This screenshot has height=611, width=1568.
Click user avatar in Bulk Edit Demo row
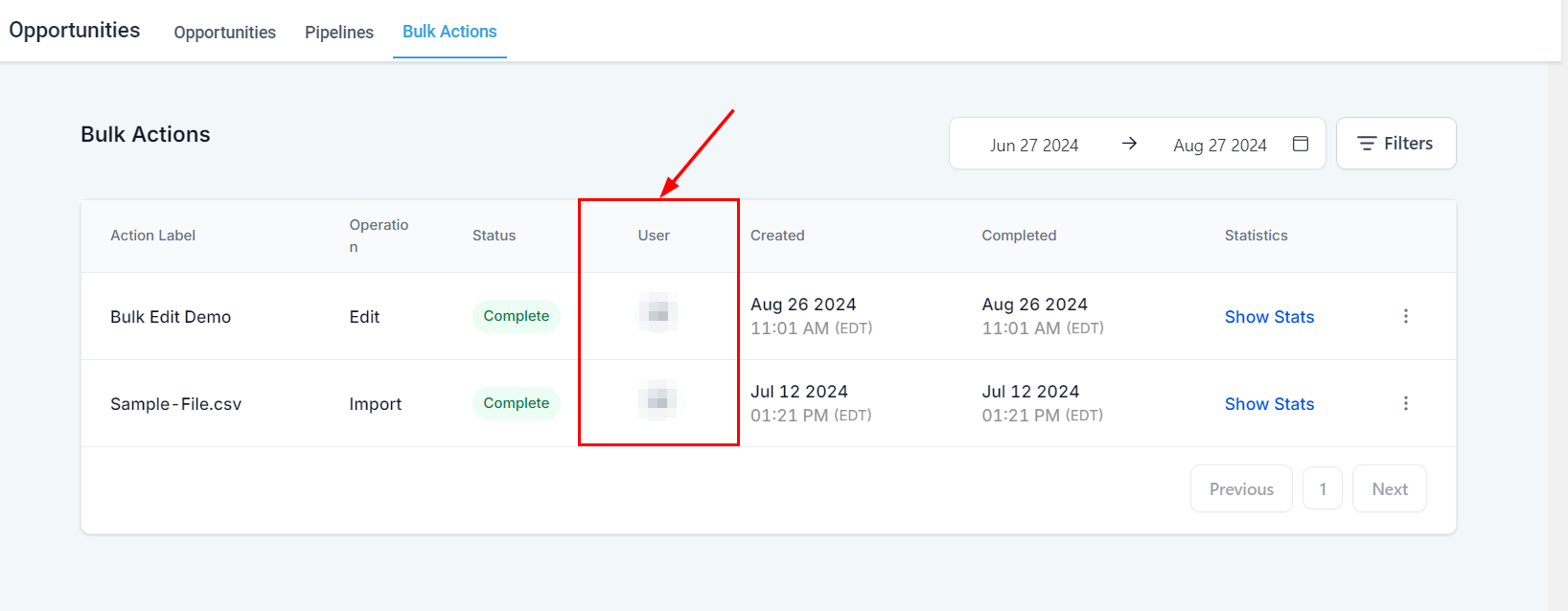(658, 313)
